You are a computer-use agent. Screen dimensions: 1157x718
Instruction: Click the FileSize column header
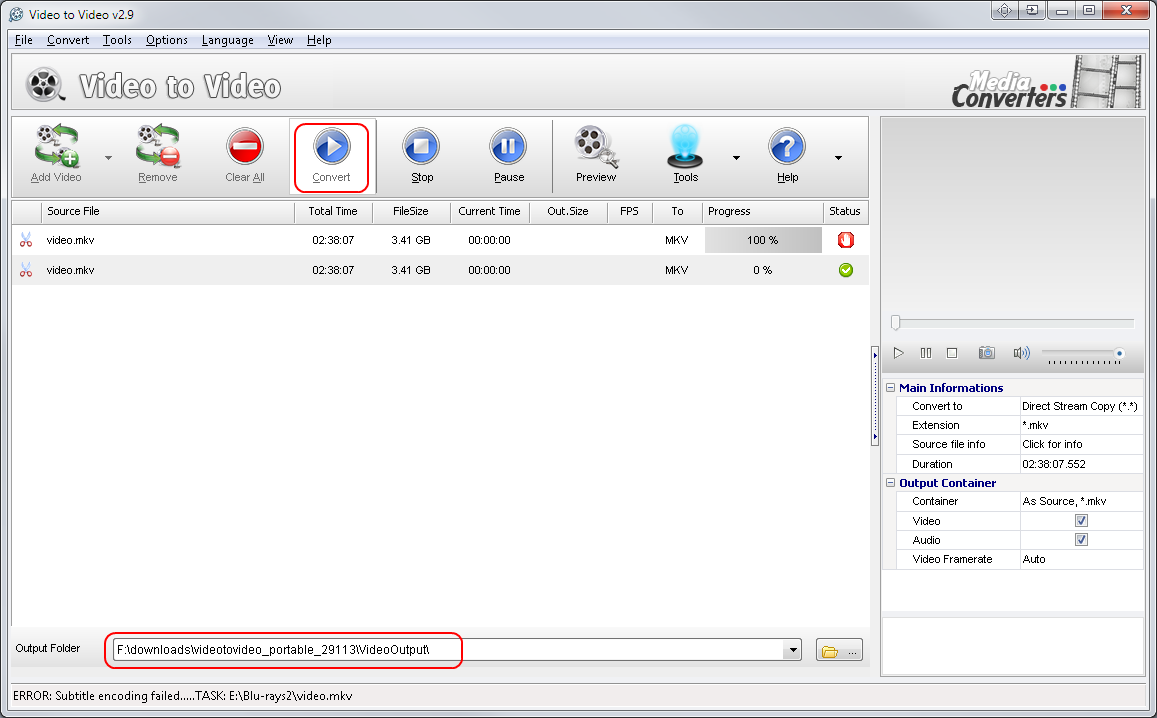(x=411, y=211)
